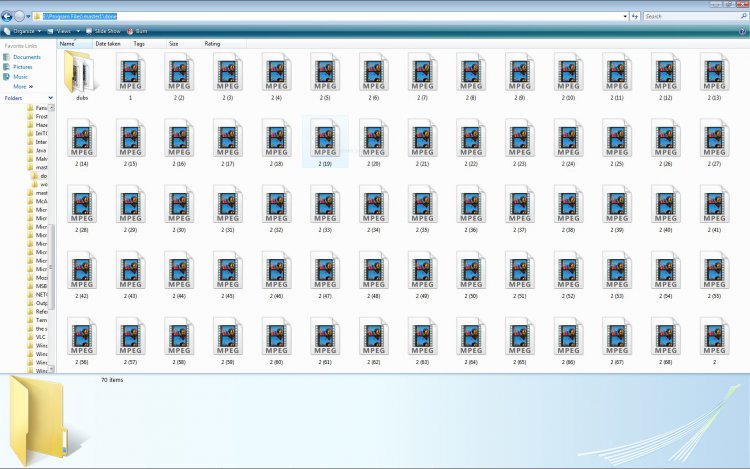Viewport: 750px width, 469px height.
Task: Select MPEG file 2 (13)
Action: pos(714,72)
